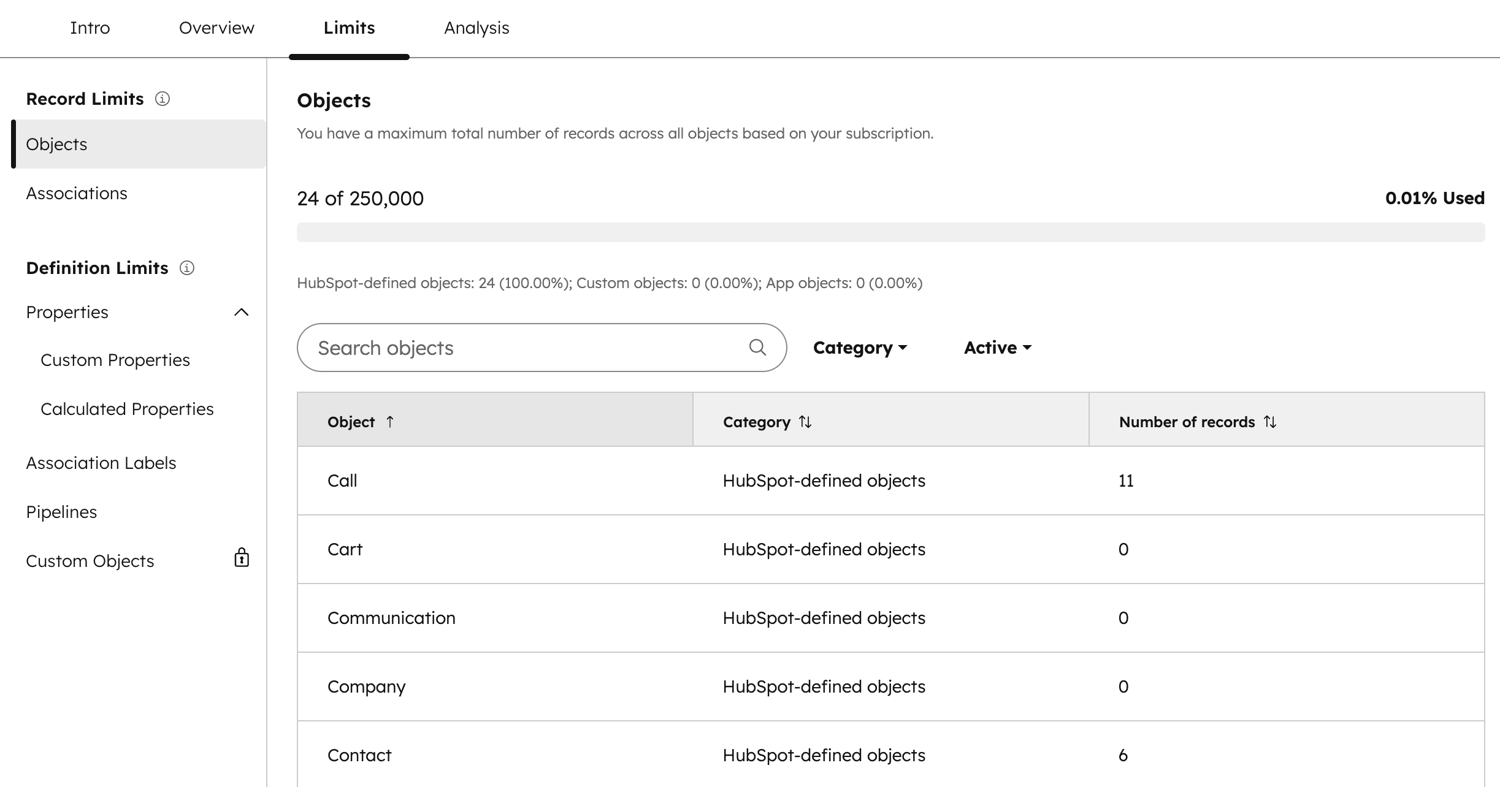Switch to the Analysis tab
The height and width of the screenshot is (787, 1500).
coord(477,28)
